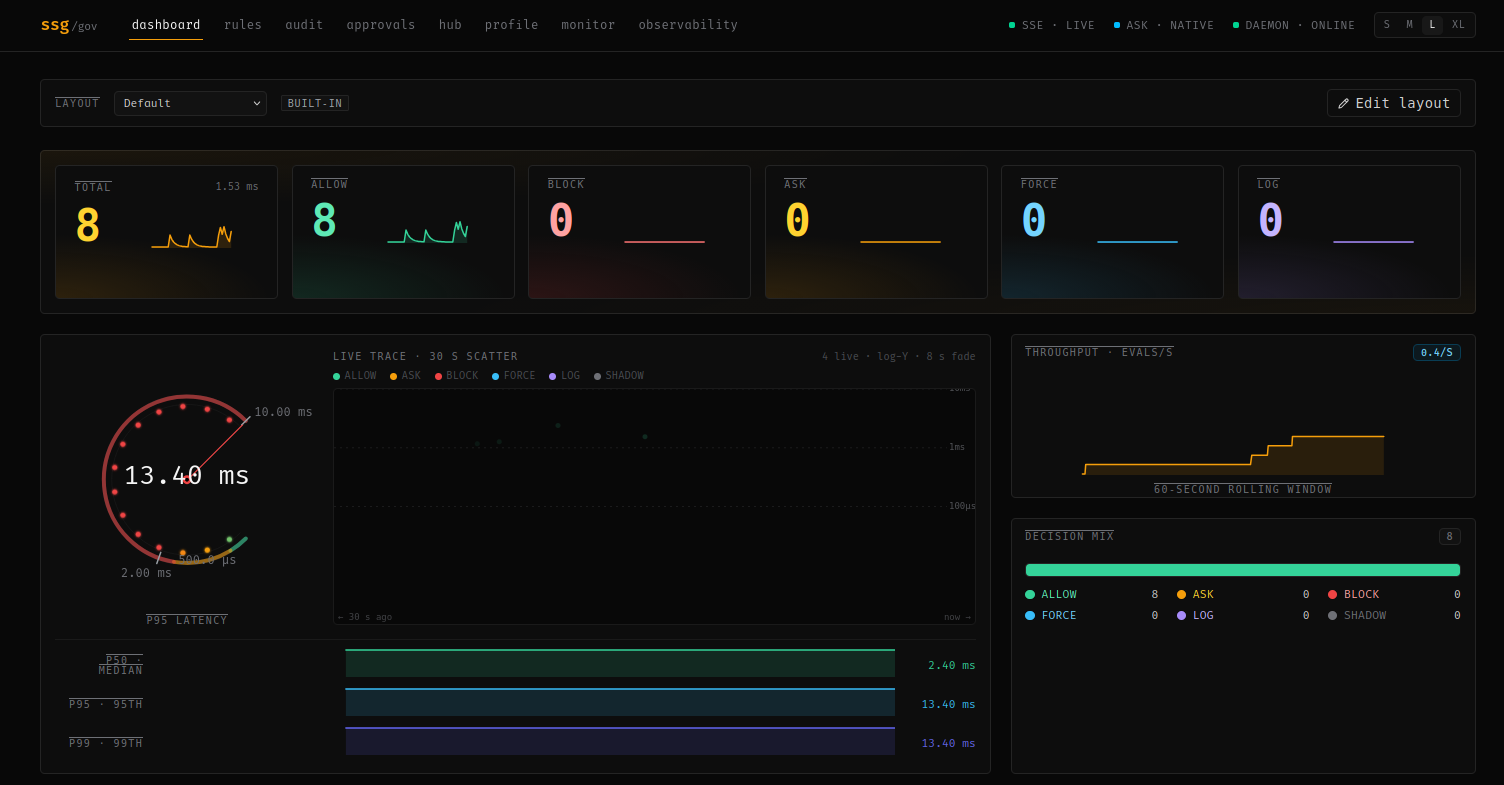Click the pencil icon beside Edit layout
The width and height of the screenshot is (1504, 785).
(x=1343, y=103)
